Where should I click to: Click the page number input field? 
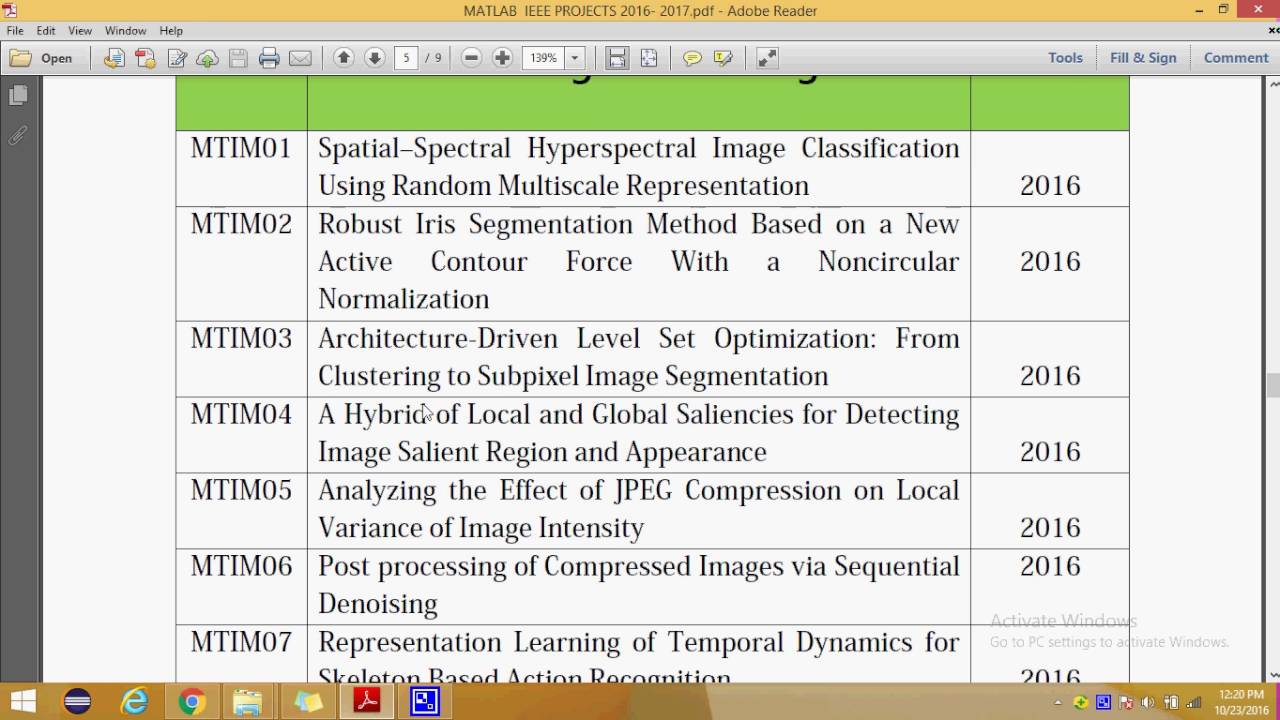click(405, 58)
